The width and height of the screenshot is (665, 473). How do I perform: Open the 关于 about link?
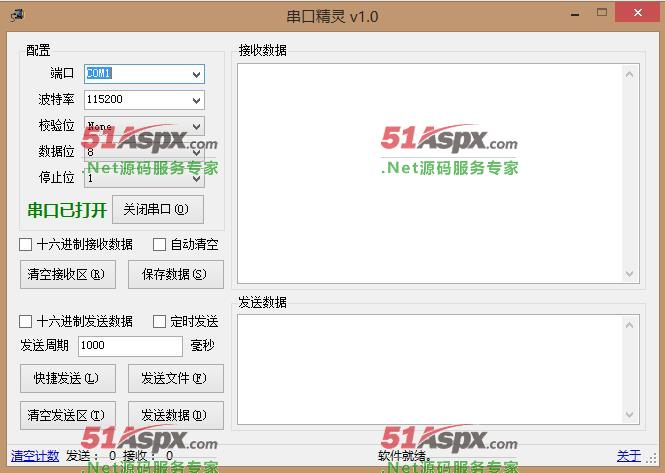[x=629, y=456]
